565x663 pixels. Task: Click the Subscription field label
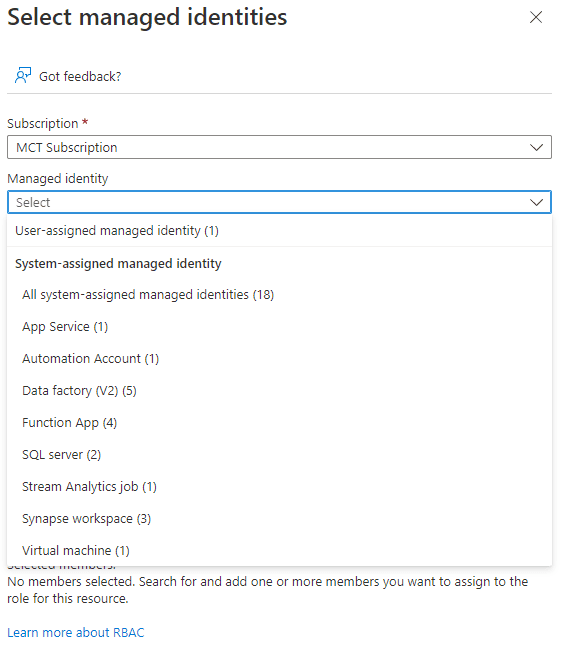click(x=43, y=124)
